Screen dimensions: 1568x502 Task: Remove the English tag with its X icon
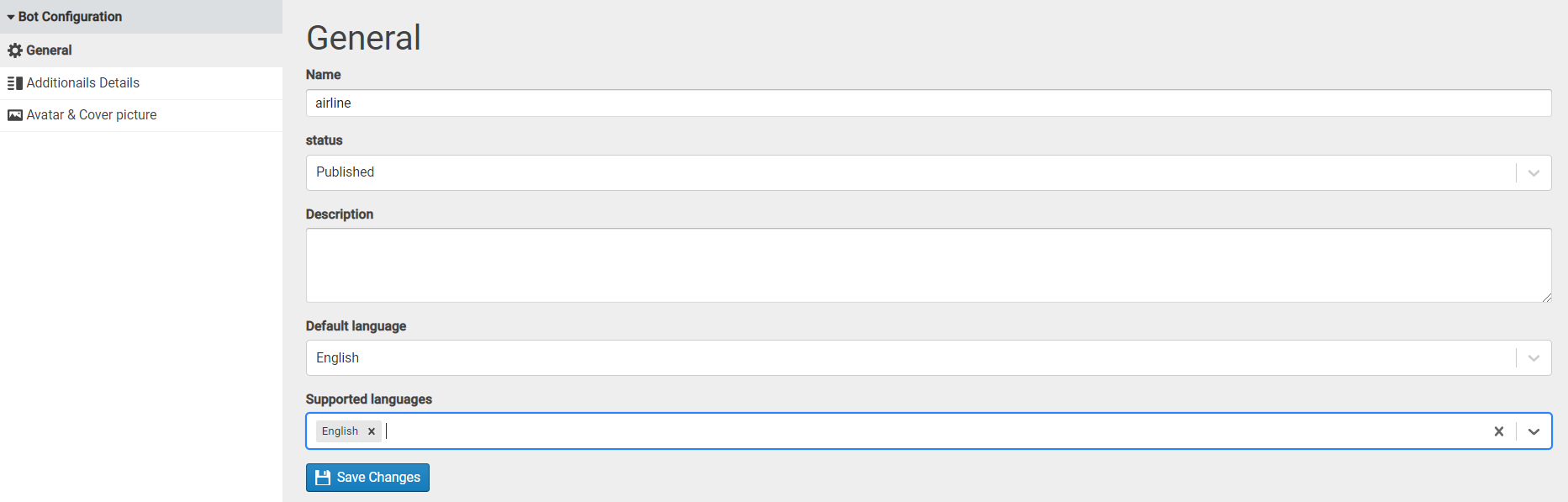371,431
